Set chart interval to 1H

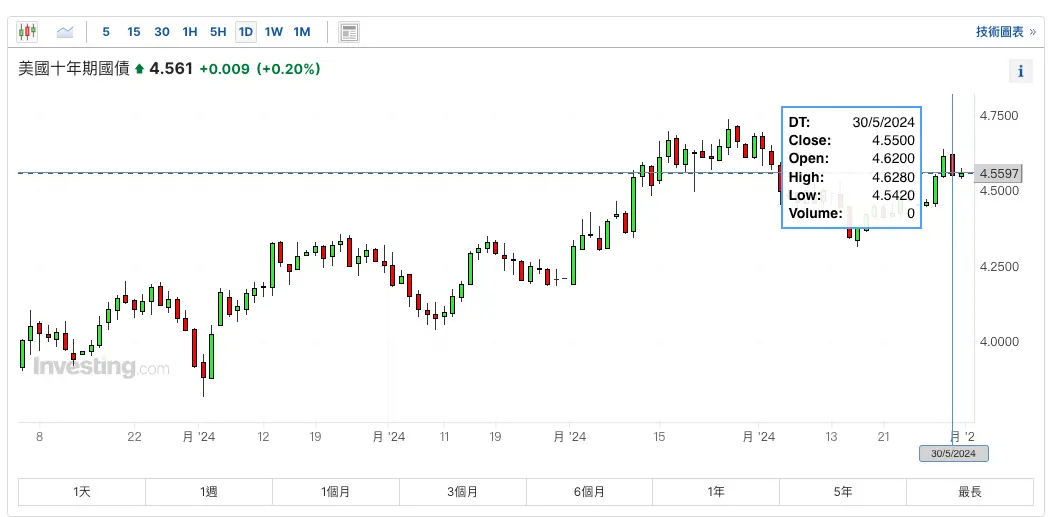pos(190,32)
